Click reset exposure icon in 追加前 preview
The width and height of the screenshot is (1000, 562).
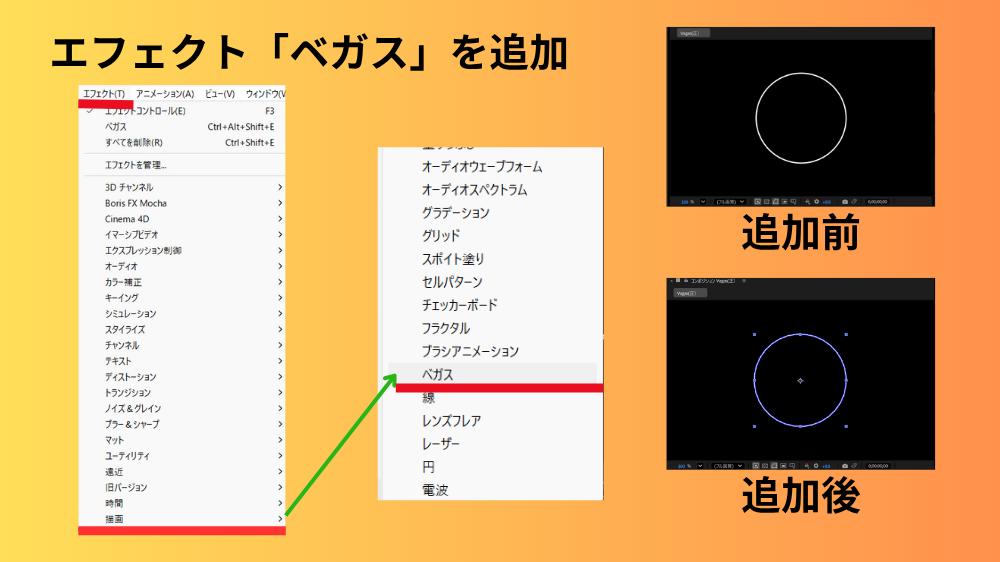[817, 201]
